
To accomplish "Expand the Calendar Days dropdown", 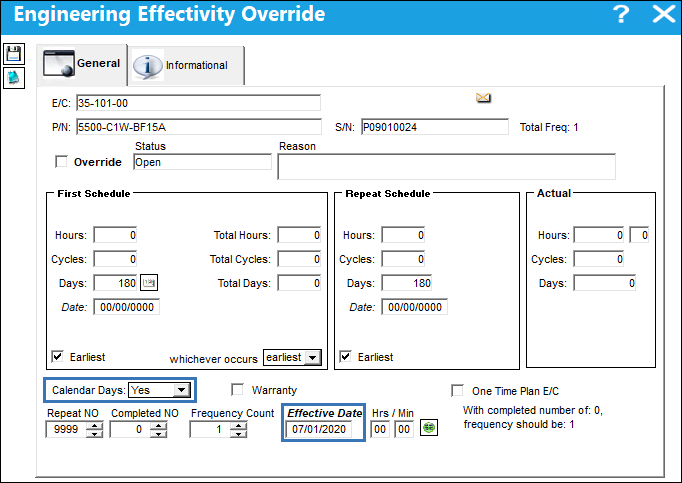I will point(181,390).
